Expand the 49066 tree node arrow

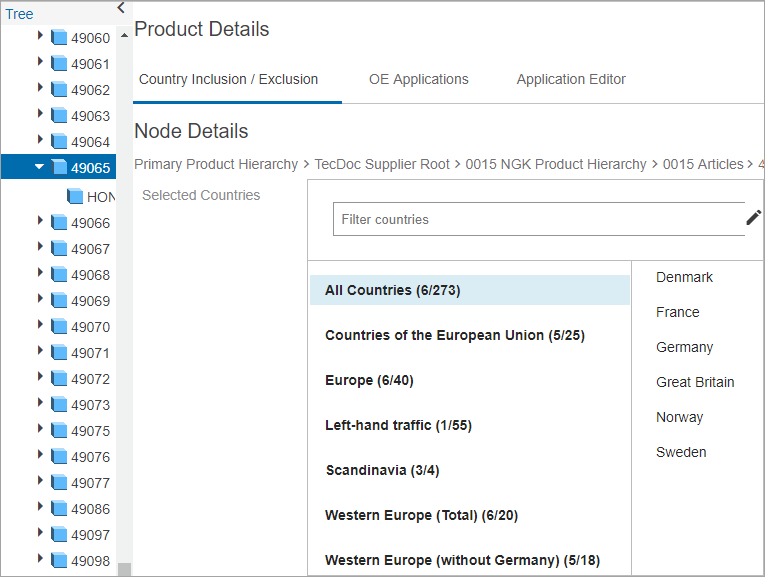(40, 222)
